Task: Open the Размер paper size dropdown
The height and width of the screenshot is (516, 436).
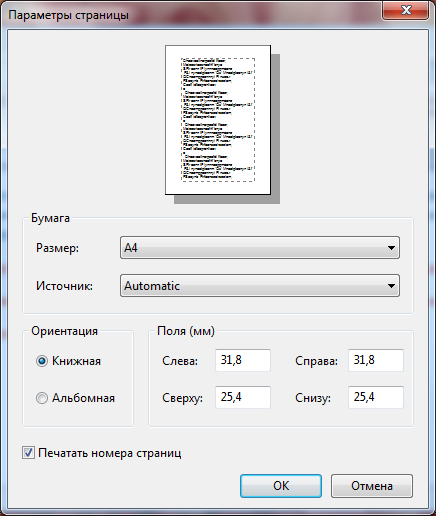Action: (260, 248)
